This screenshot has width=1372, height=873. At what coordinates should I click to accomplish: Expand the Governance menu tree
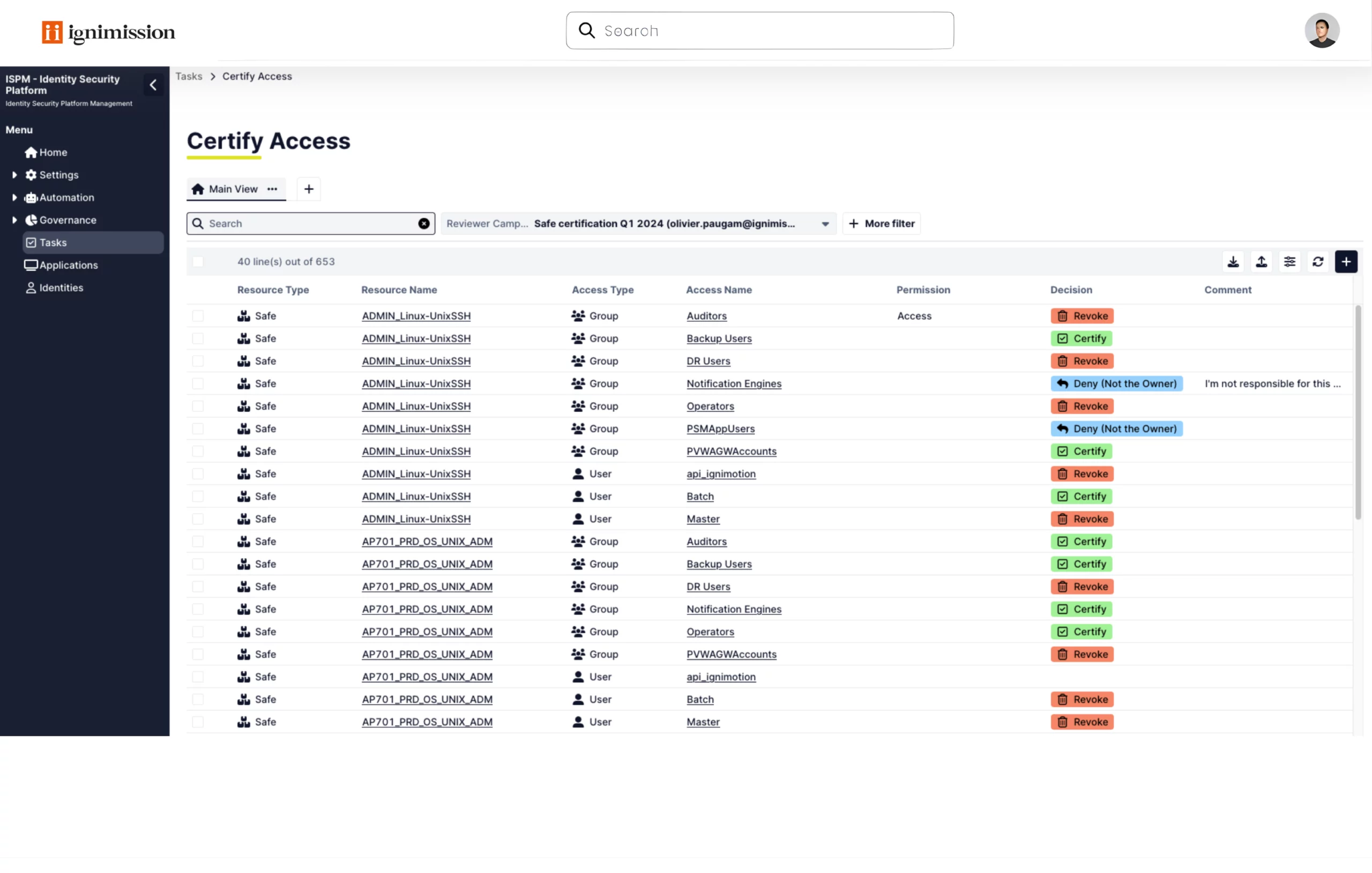point(15,220)
